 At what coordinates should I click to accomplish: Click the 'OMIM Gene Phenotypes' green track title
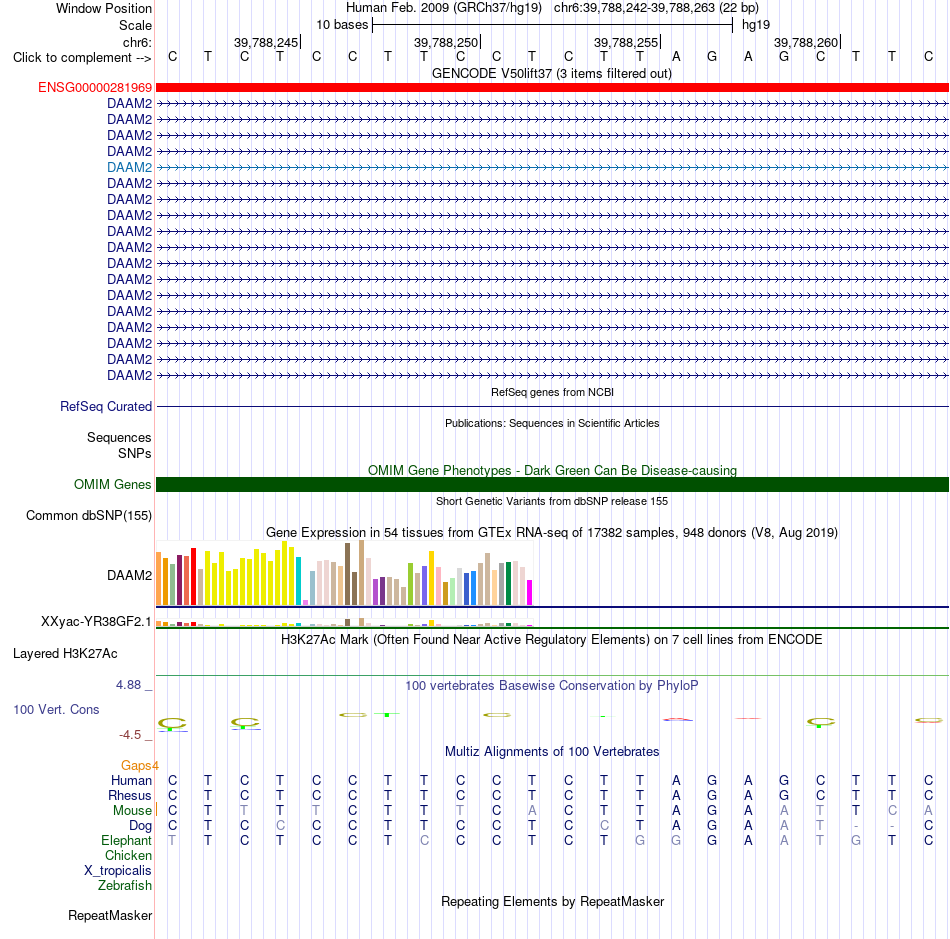553,471
